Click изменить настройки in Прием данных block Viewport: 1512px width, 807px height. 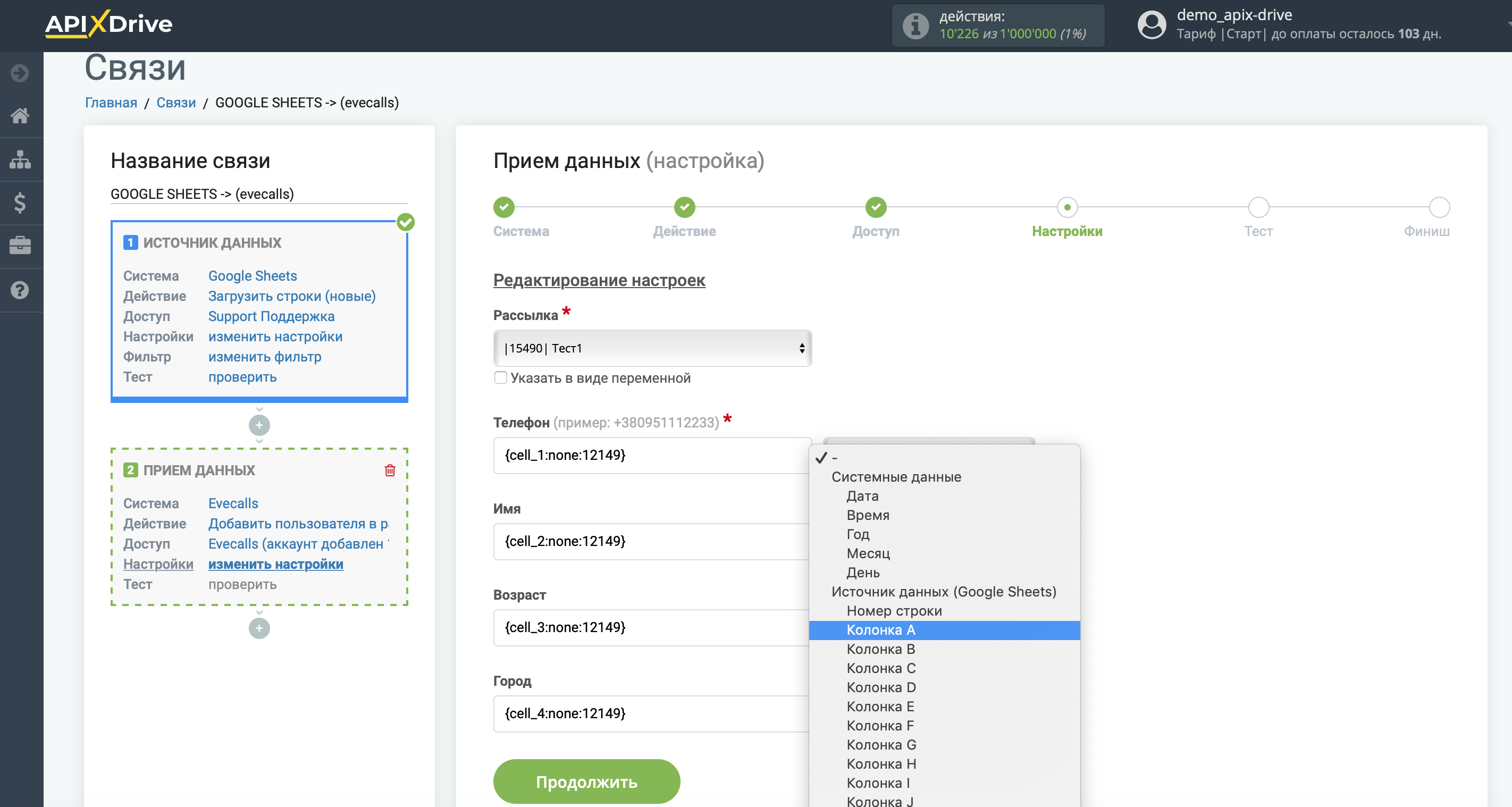(x=276, y=564)
